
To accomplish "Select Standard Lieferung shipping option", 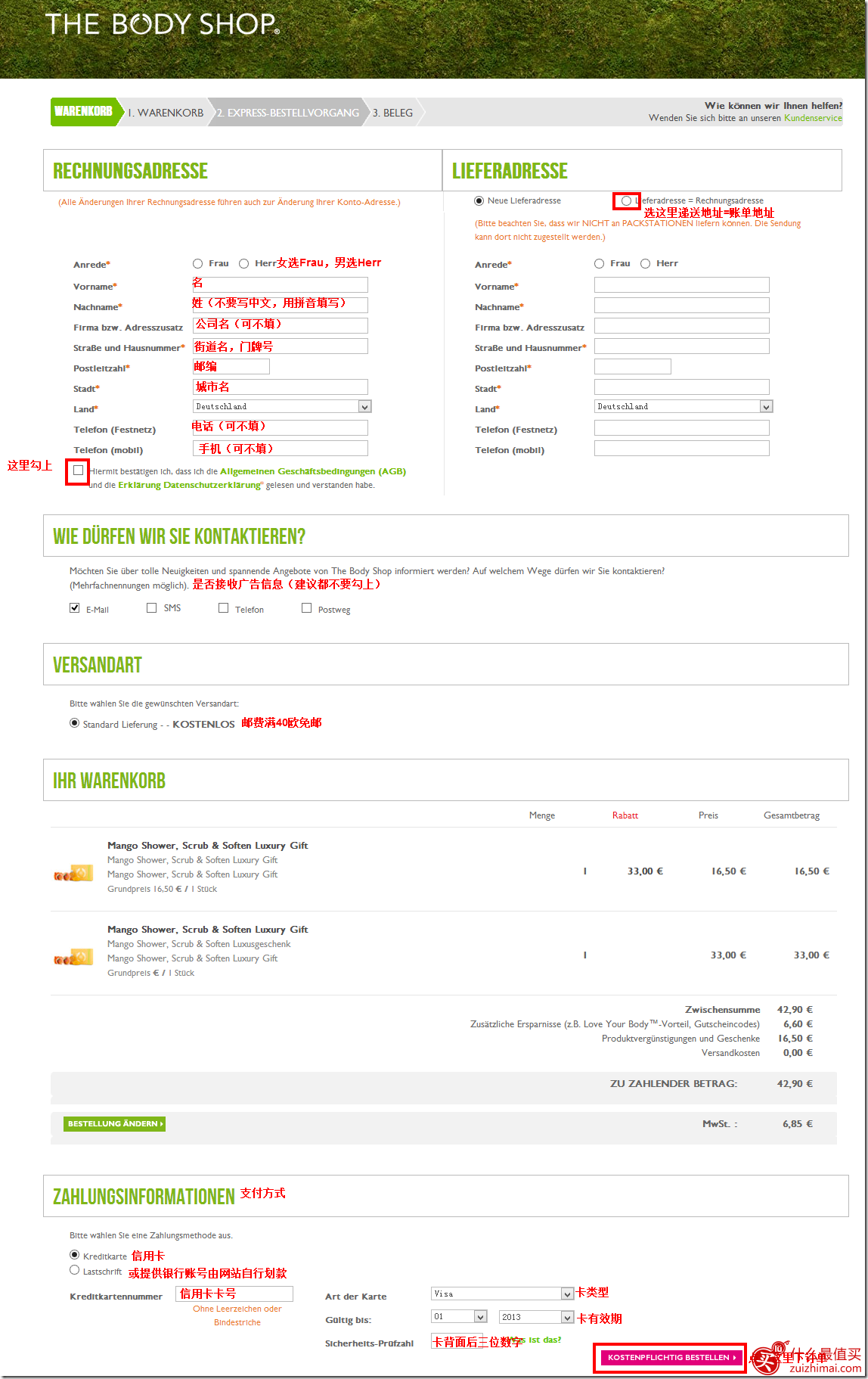I will [x=74, y=723].
